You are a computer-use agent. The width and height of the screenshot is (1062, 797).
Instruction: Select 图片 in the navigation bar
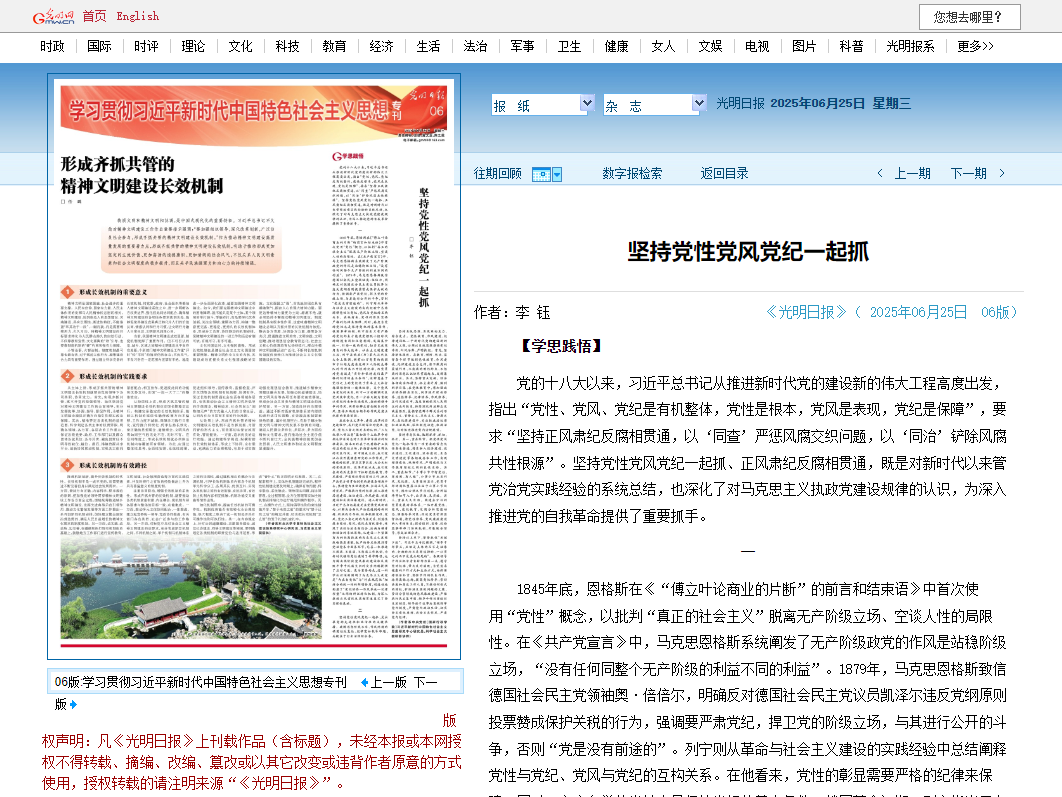(804, 46)
